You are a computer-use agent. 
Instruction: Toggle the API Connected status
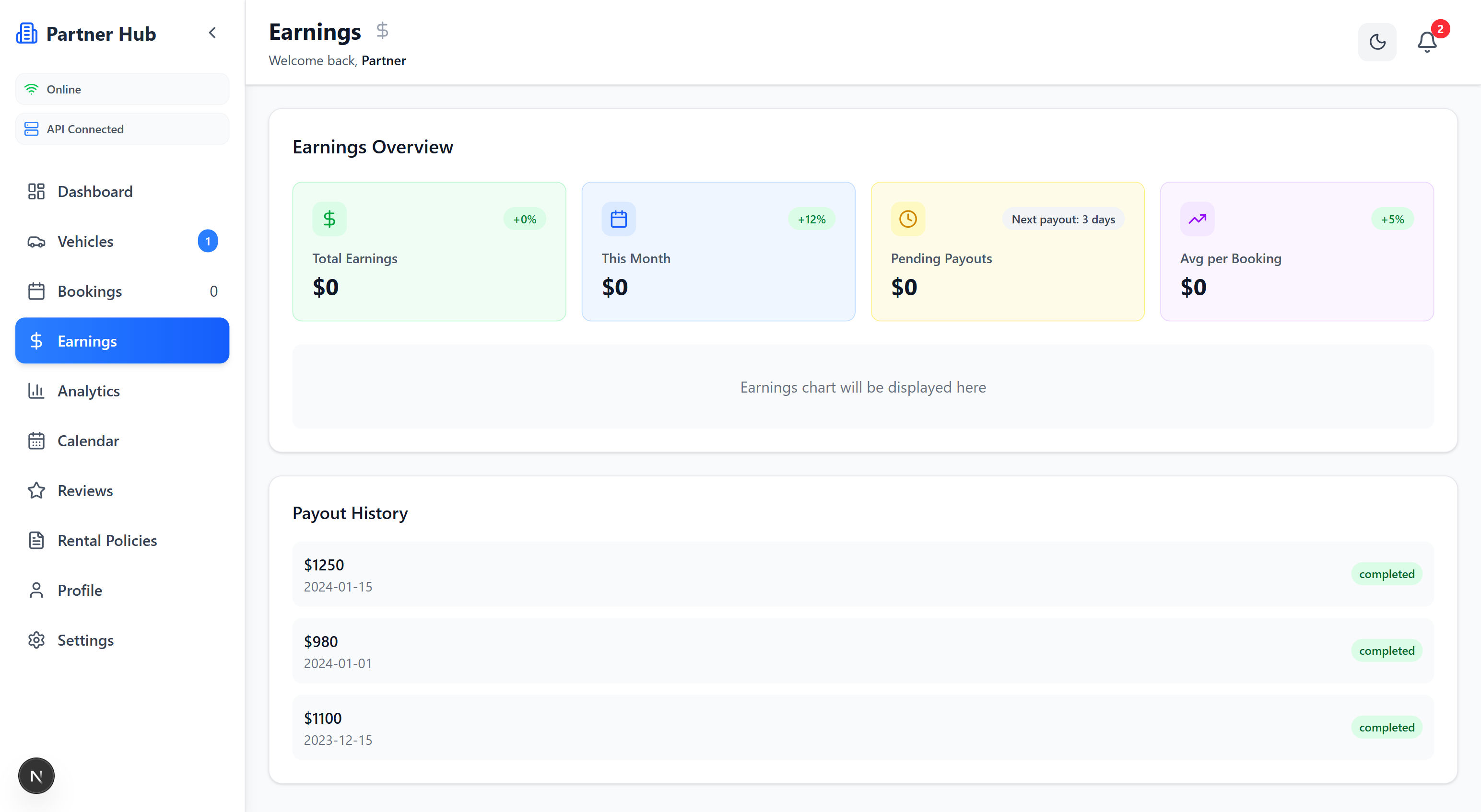click(122, 129)
